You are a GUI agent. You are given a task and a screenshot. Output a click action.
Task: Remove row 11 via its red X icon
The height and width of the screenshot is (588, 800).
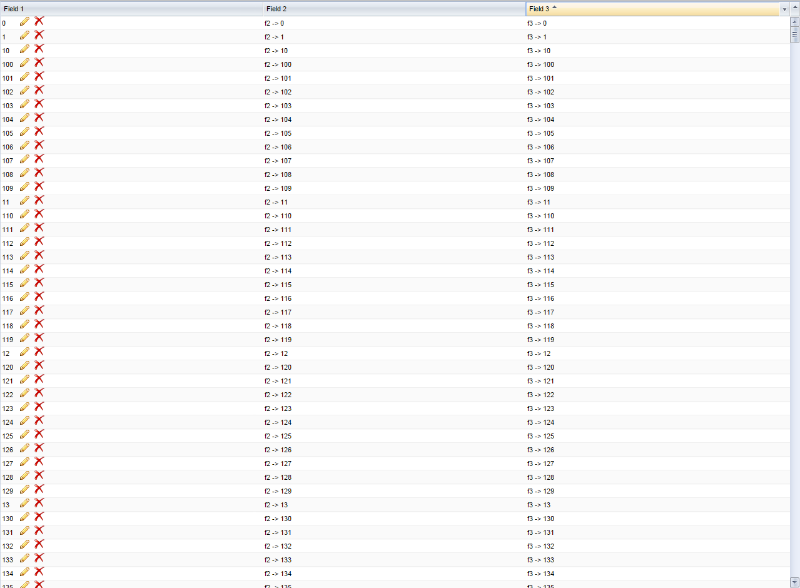click(39, 200)
